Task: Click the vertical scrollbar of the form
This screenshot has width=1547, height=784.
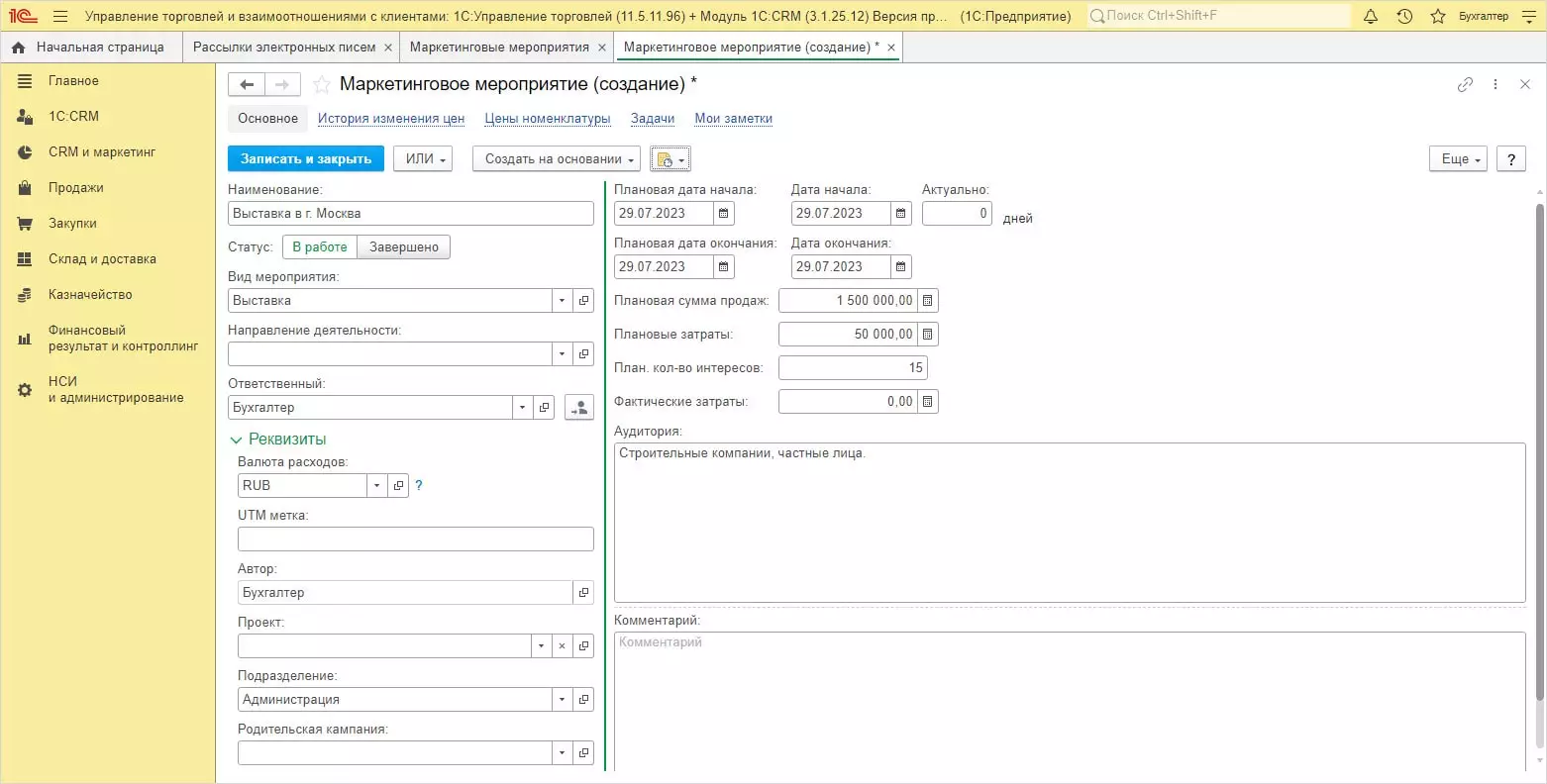Action: [1539, 445]
